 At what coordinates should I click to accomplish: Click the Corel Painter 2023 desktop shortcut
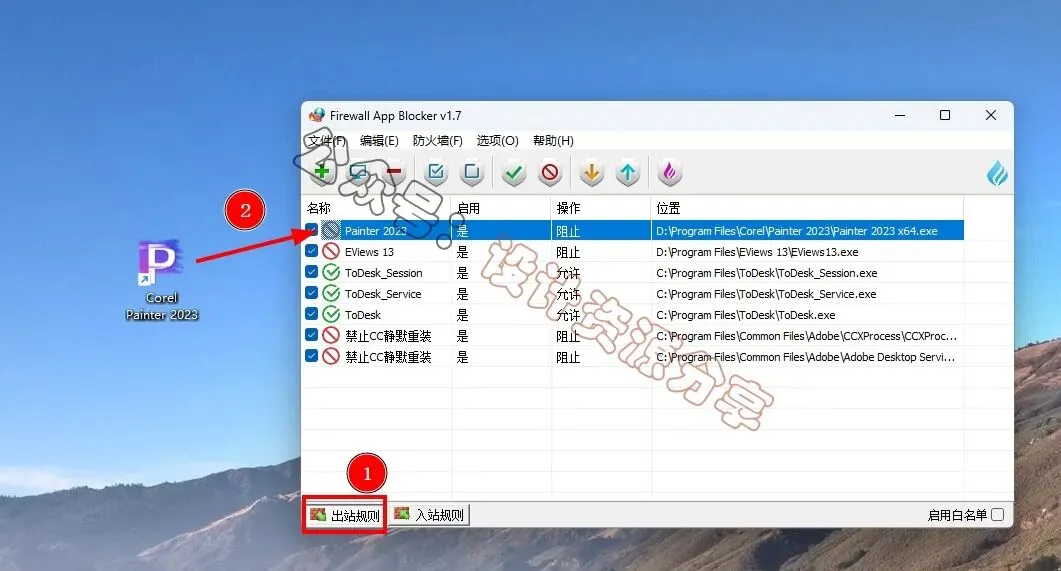pyautogui.click(x=162, y=280)
